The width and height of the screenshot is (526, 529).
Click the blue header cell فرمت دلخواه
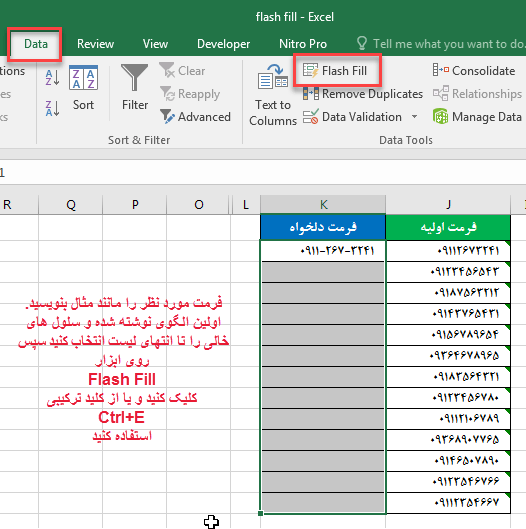(323, 227)
